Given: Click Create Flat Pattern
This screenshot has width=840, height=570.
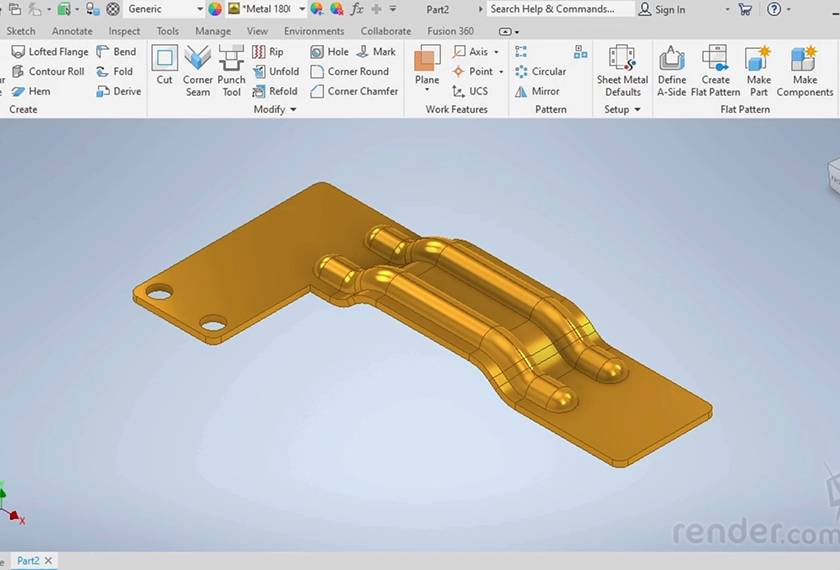Looking at the screenshot, I should 715,70.
